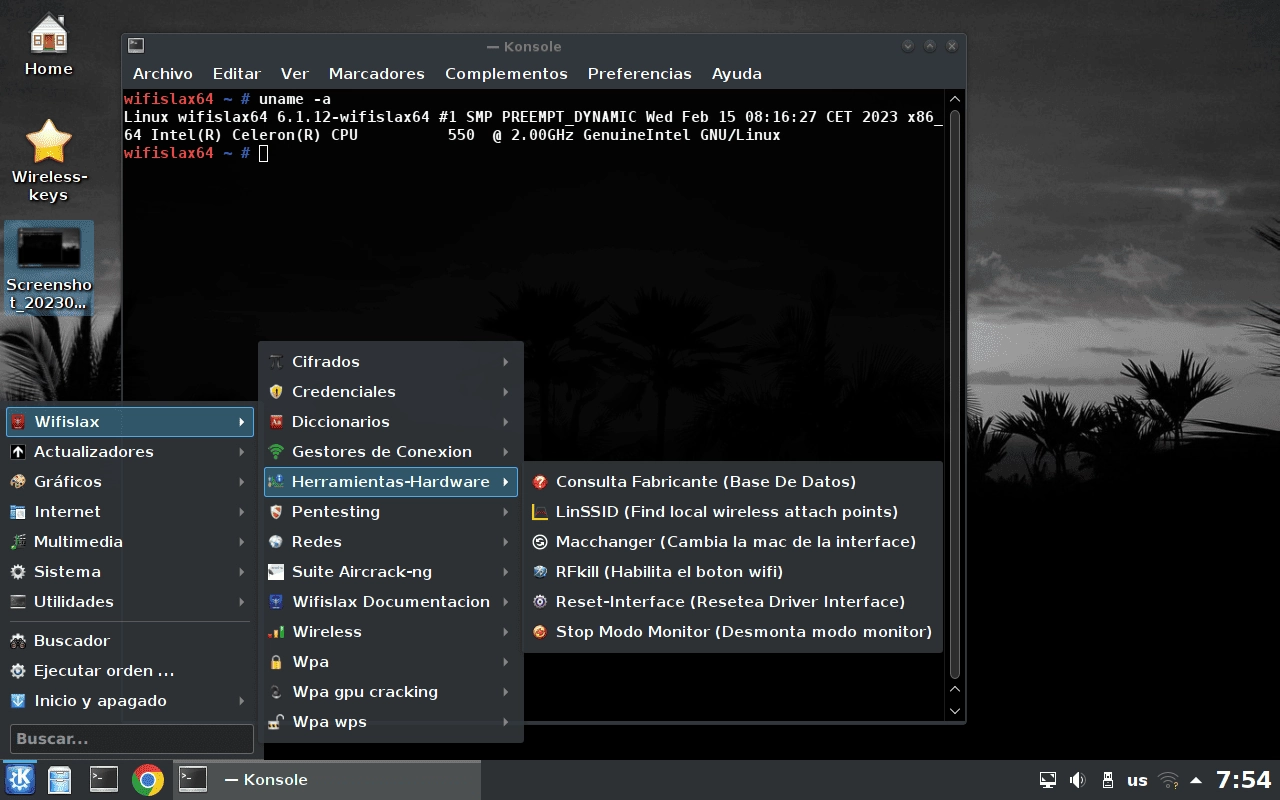Open the Chrome browser from the taskbar
Screen dimensions: 1280x800
coord(148,779)
